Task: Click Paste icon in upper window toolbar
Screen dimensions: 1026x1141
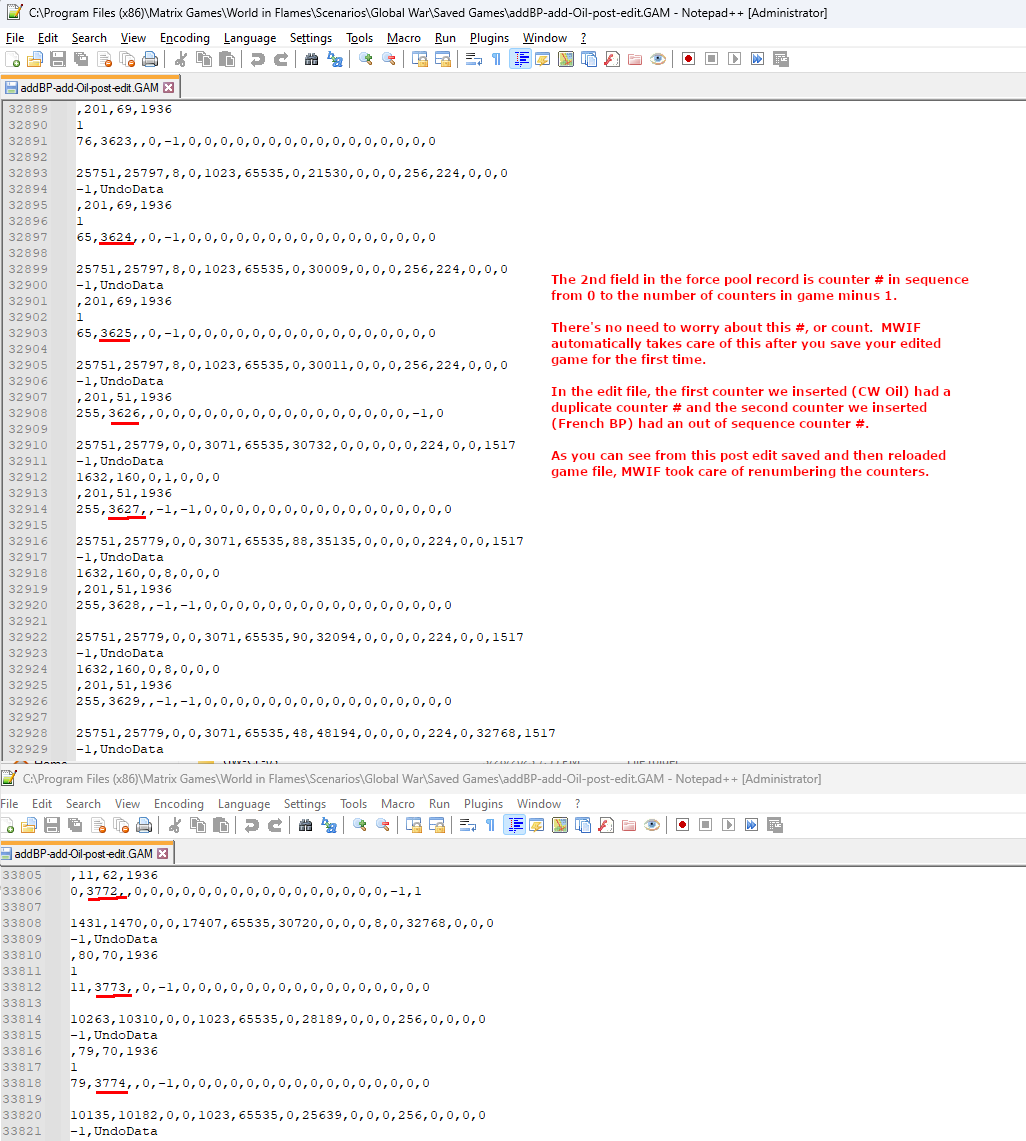Action: pyautogui.click(x=227, y=60)
